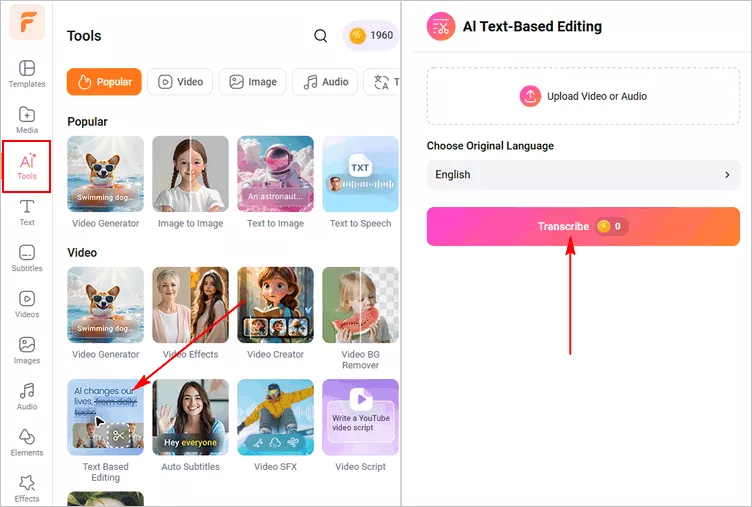752x507 pixels.
Task: Open the partly hidden translate category tab
Action: (382, 82)
